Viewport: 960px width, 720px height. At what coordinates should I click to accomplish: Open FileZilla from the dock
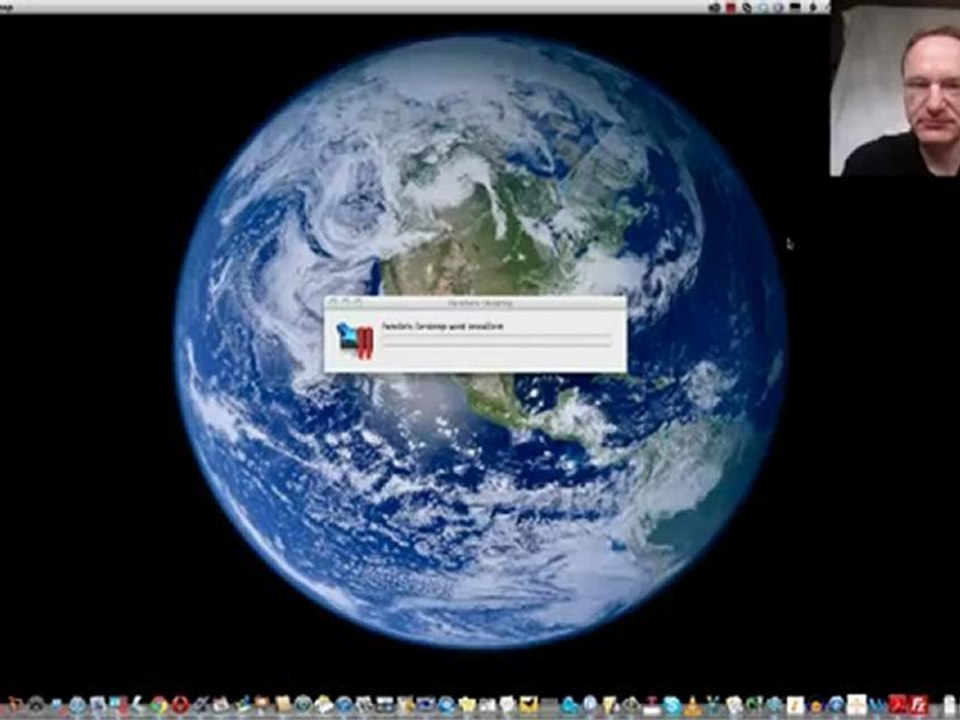point(918,705)
